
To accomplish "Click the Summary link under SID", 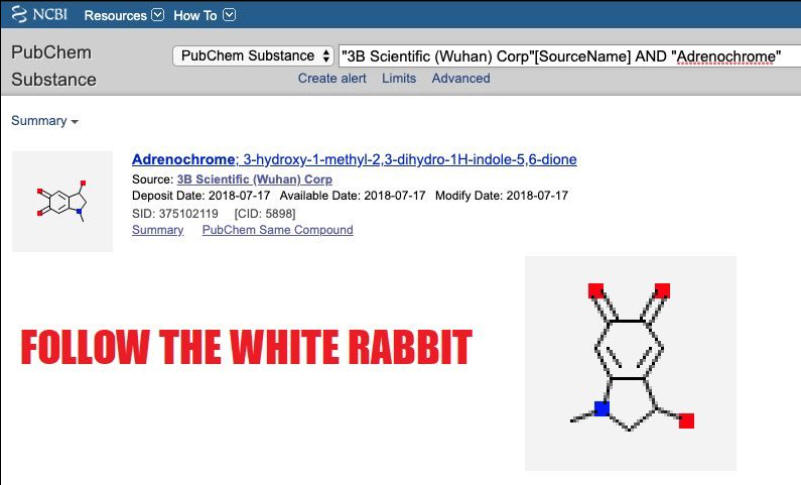I will [x=157, y=230].
